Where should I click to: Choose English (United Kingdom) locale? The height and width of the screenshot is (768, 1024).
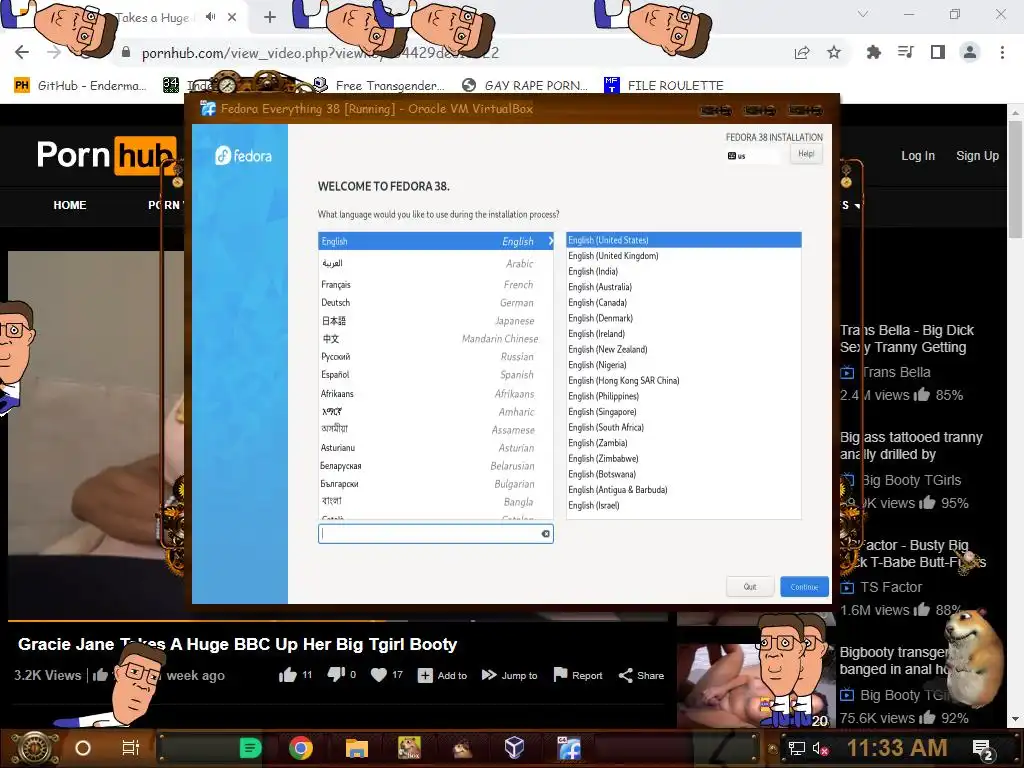coord(684,255)
